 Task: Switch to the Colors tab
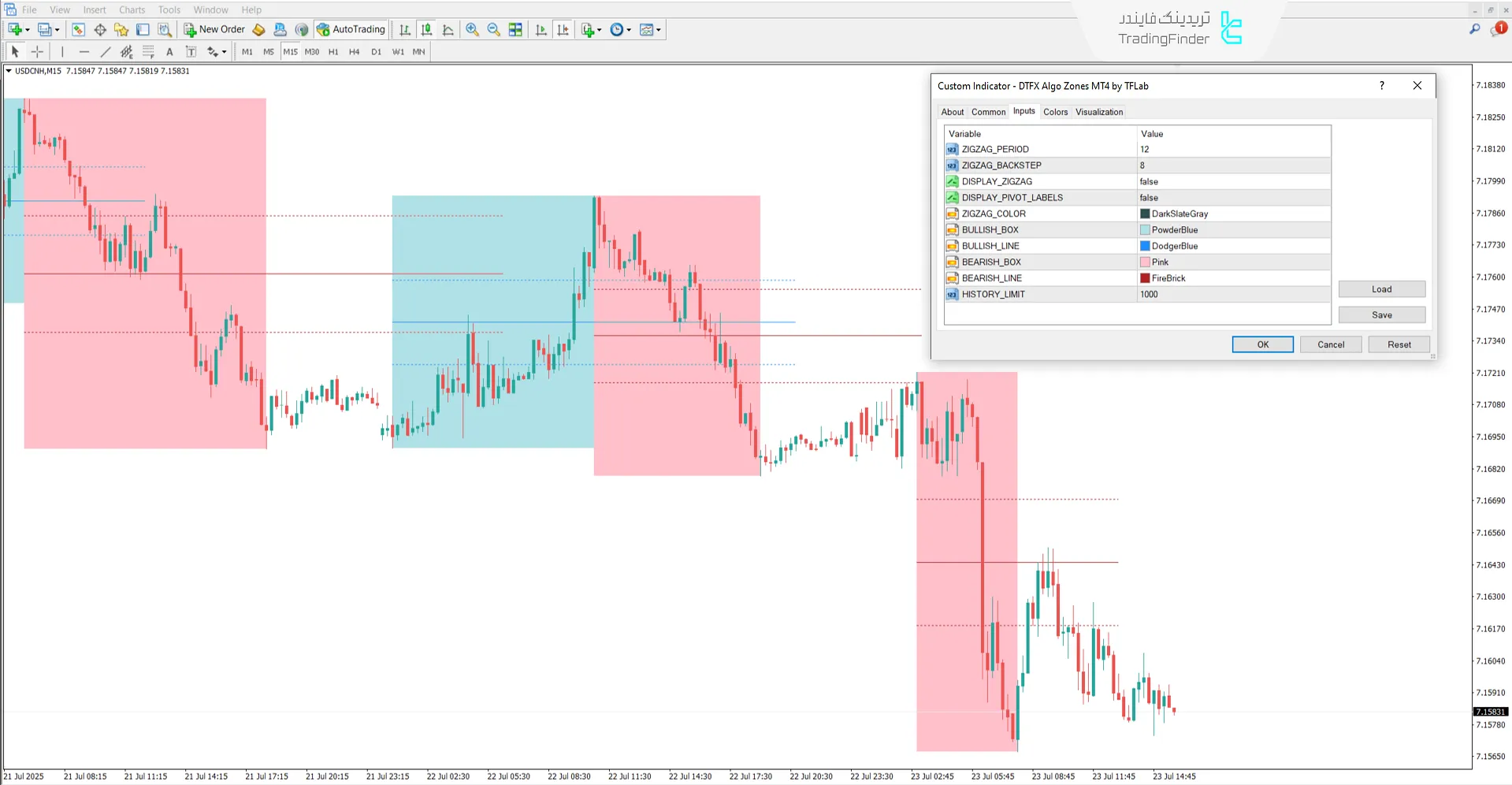pyautogui.click(x=1055, y=112)
